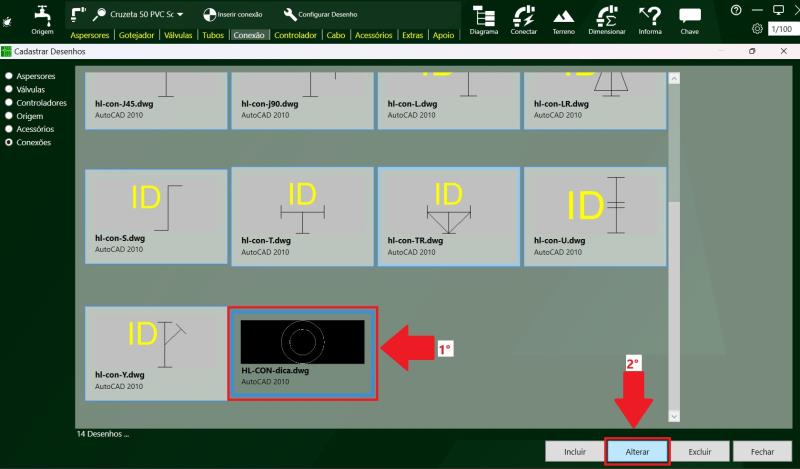Image resolution: width=800 pixels, height=469 pixels.
Task: Click scrollbar down arrow in drawings list
Action: (673, 415)
